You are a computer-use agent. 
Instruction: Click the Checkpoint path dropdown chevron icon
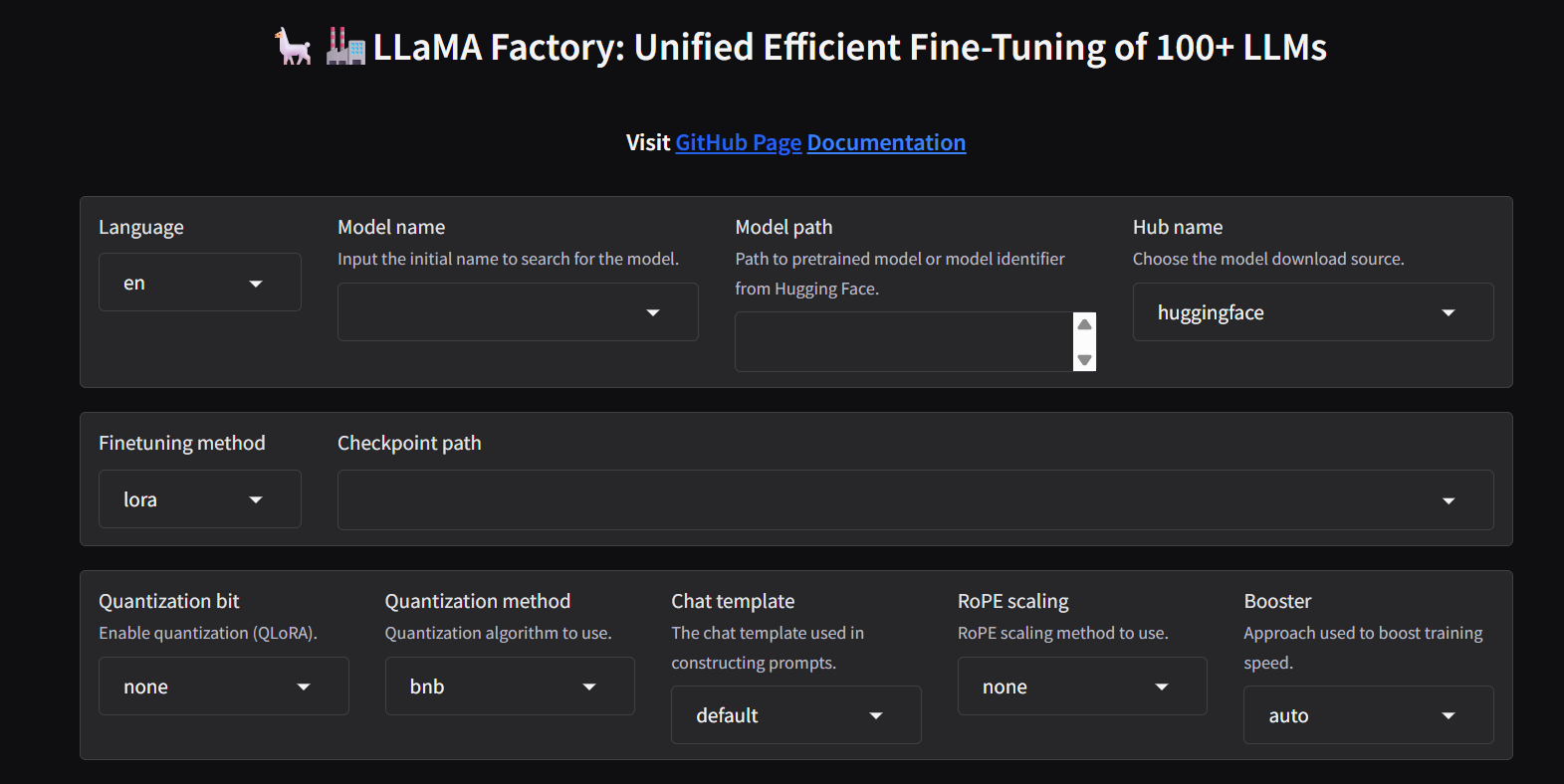pos(1449,500)
